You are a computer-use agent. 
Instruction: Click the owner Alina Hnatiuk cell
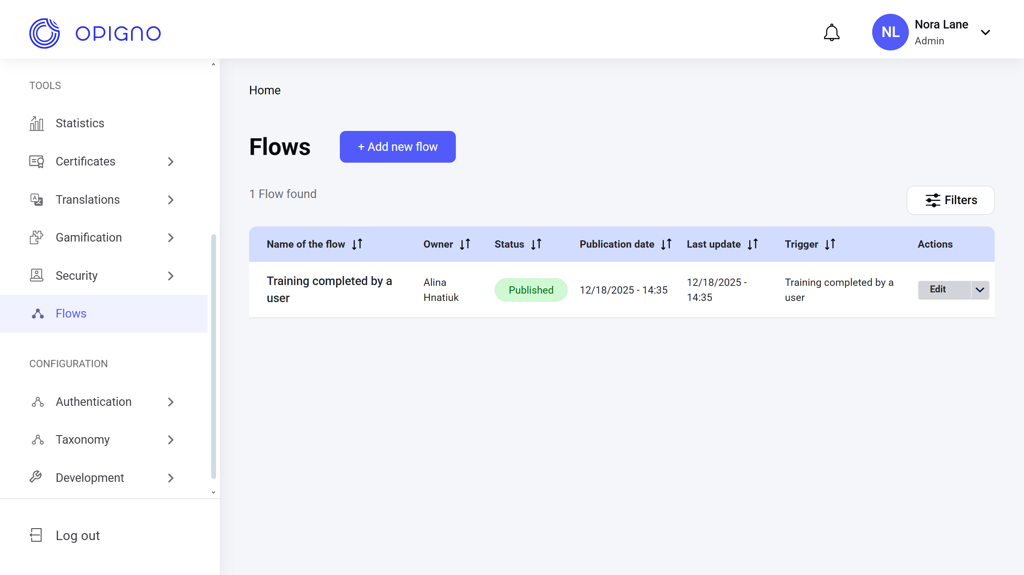point(441,289)
